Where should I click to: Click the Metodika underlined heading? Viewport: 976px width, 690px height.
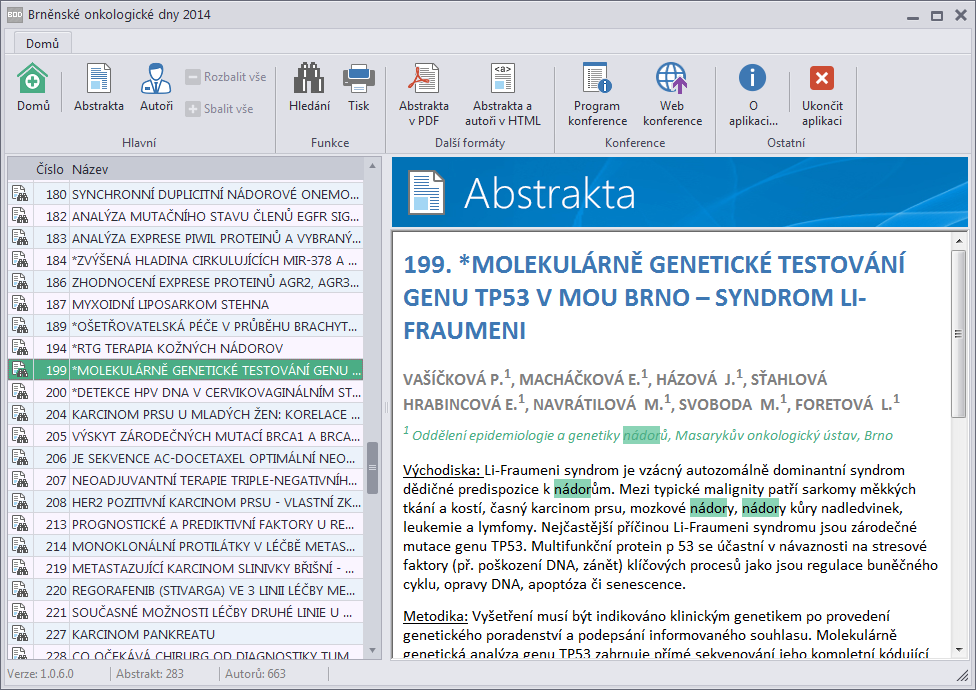435,616
